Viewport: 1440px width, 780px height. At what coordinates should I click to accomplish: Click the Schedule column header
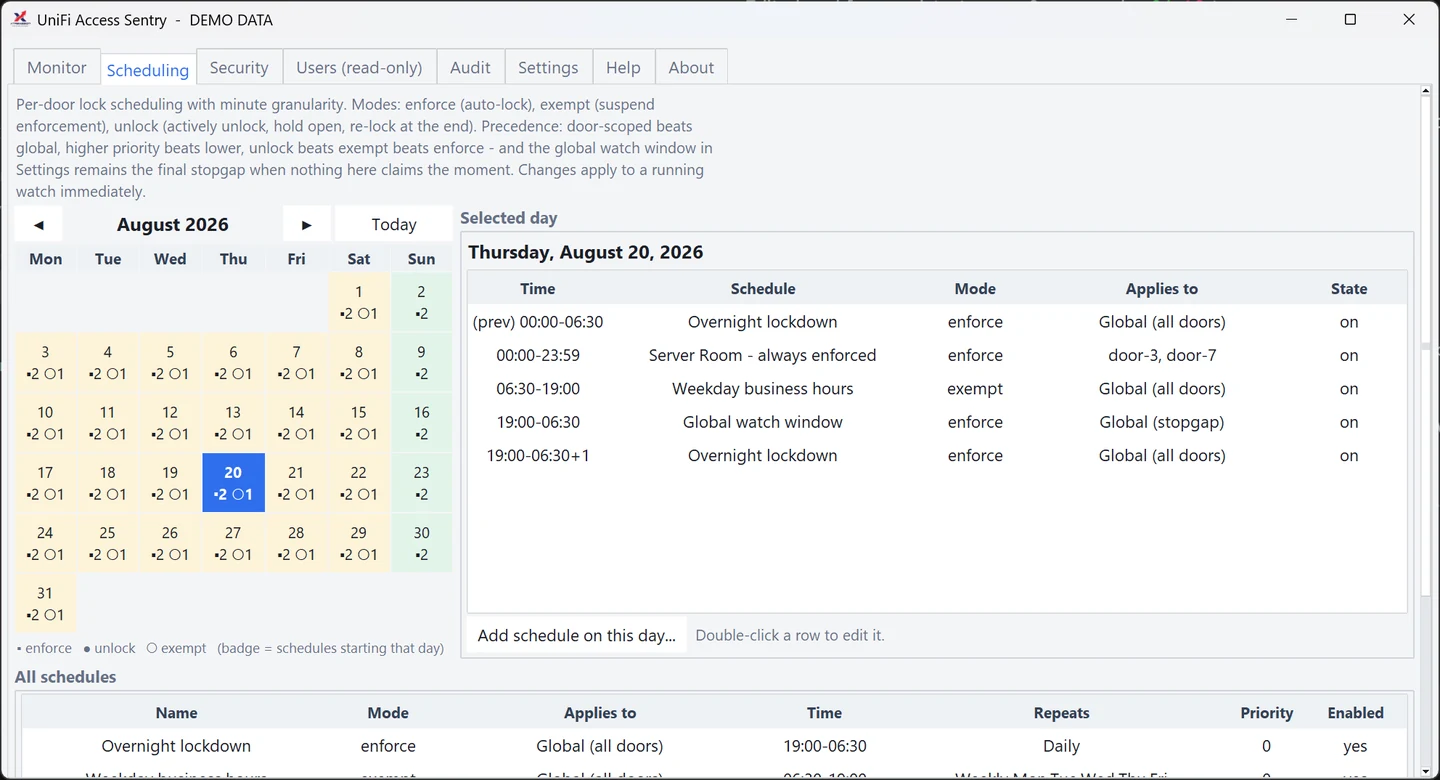(x=763, y=288)
